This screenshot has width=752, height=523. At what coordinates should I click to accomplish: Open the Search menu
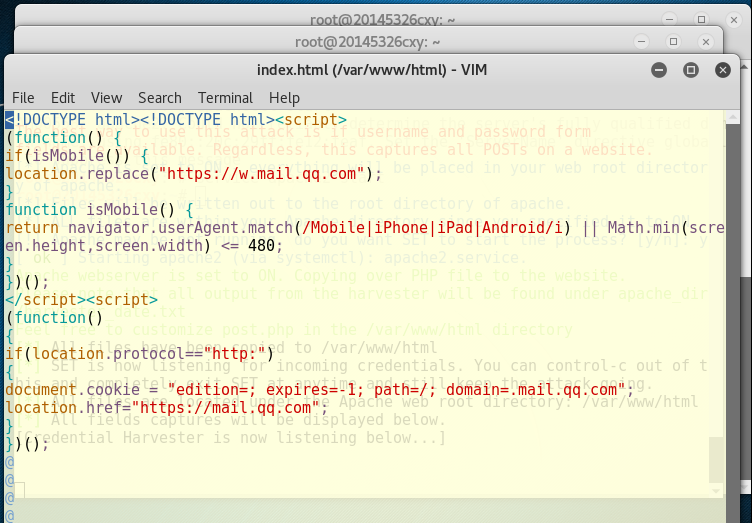tap(160, 98)
